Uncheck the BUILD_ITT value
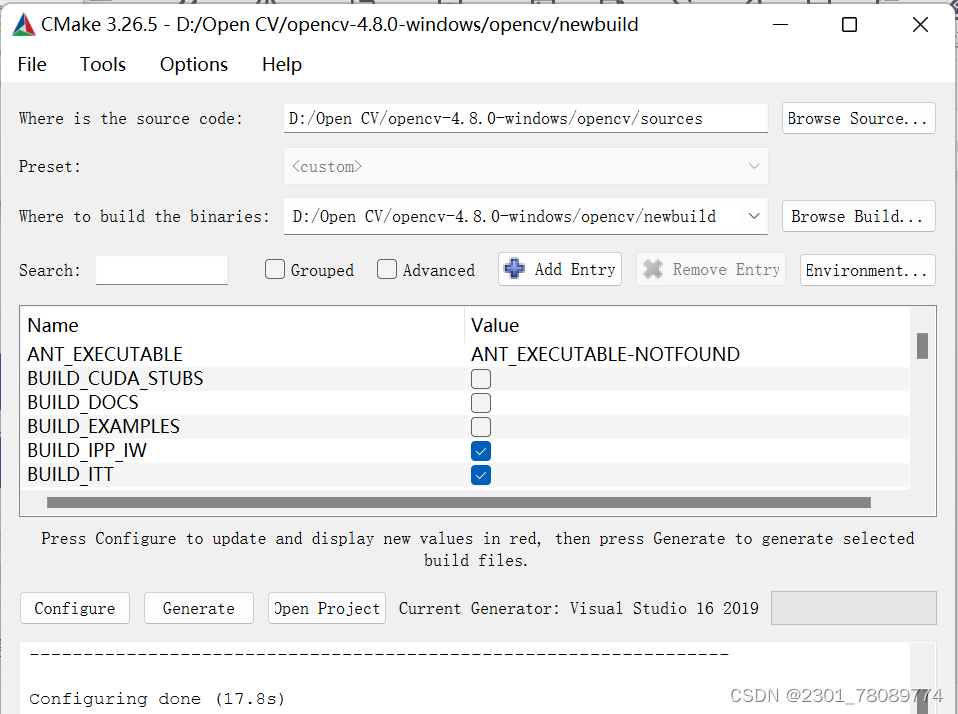 pyautogui.click(x=481, y=474)
